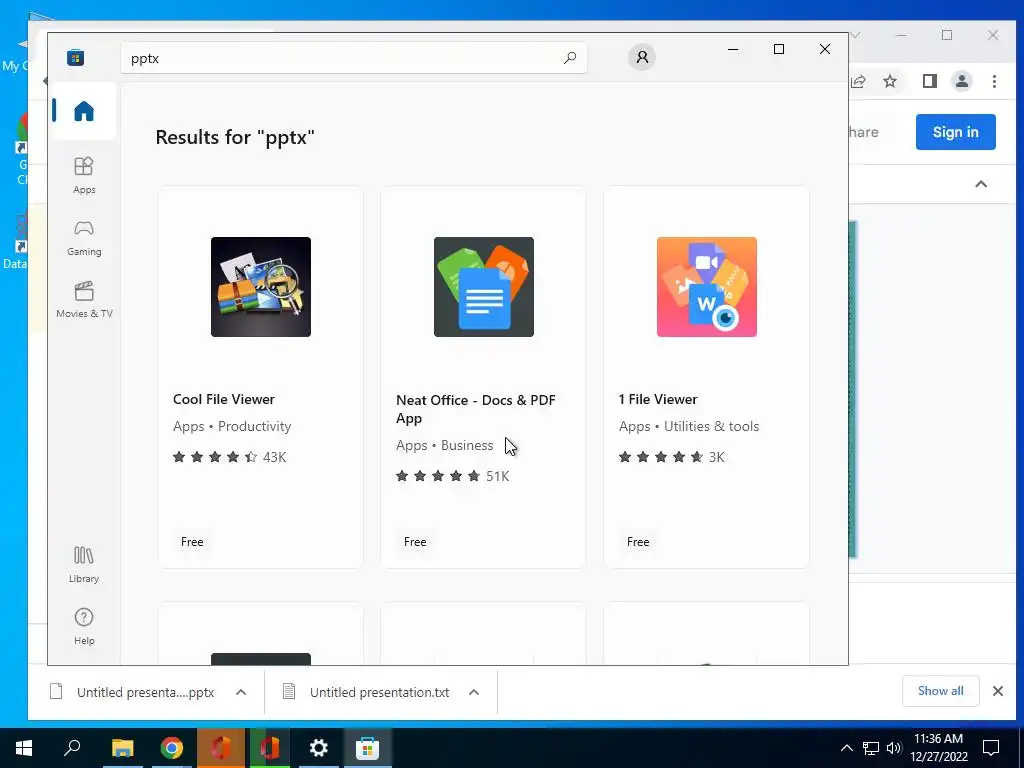Click the 1 File Viewer app icon
The image size is (1024, 768).
707,287
